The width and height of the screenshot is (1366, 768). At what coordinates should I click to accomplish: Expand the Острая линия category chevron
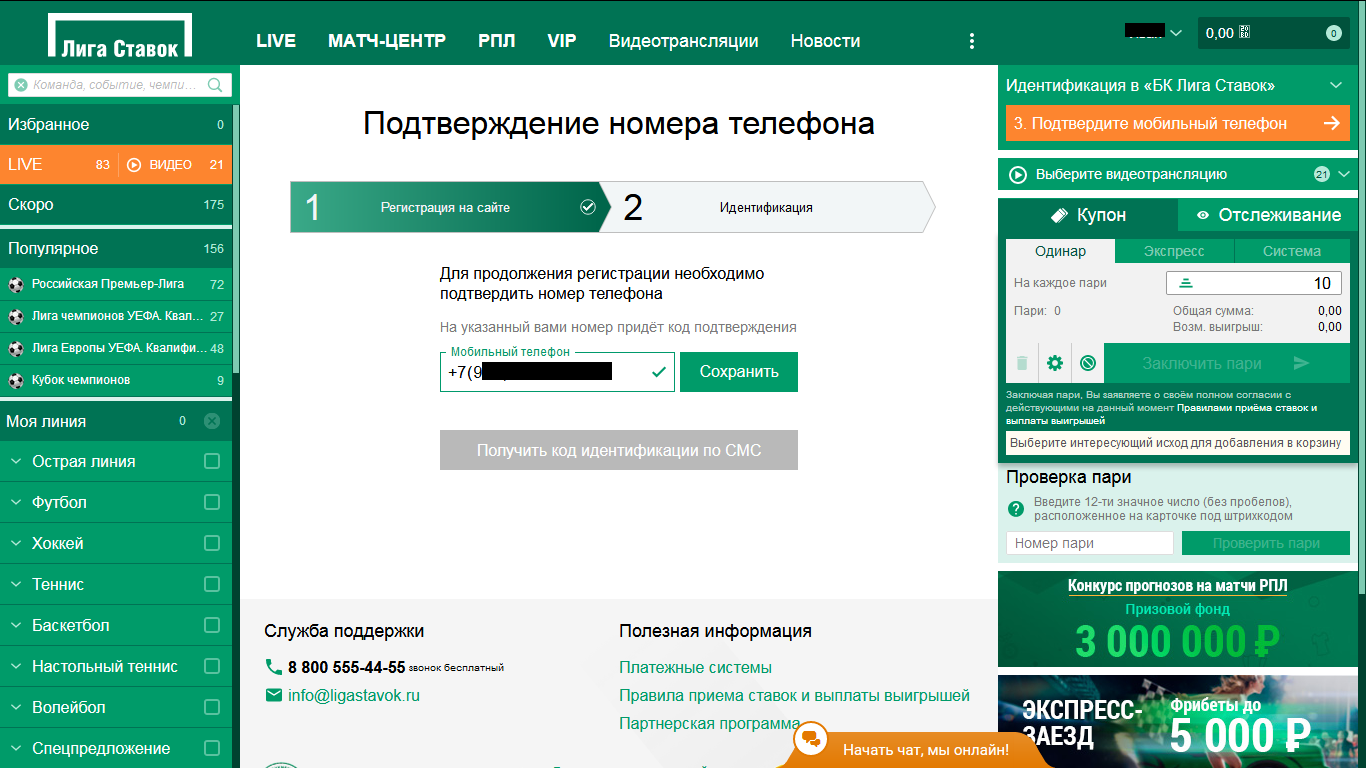[x=15, y=461]
